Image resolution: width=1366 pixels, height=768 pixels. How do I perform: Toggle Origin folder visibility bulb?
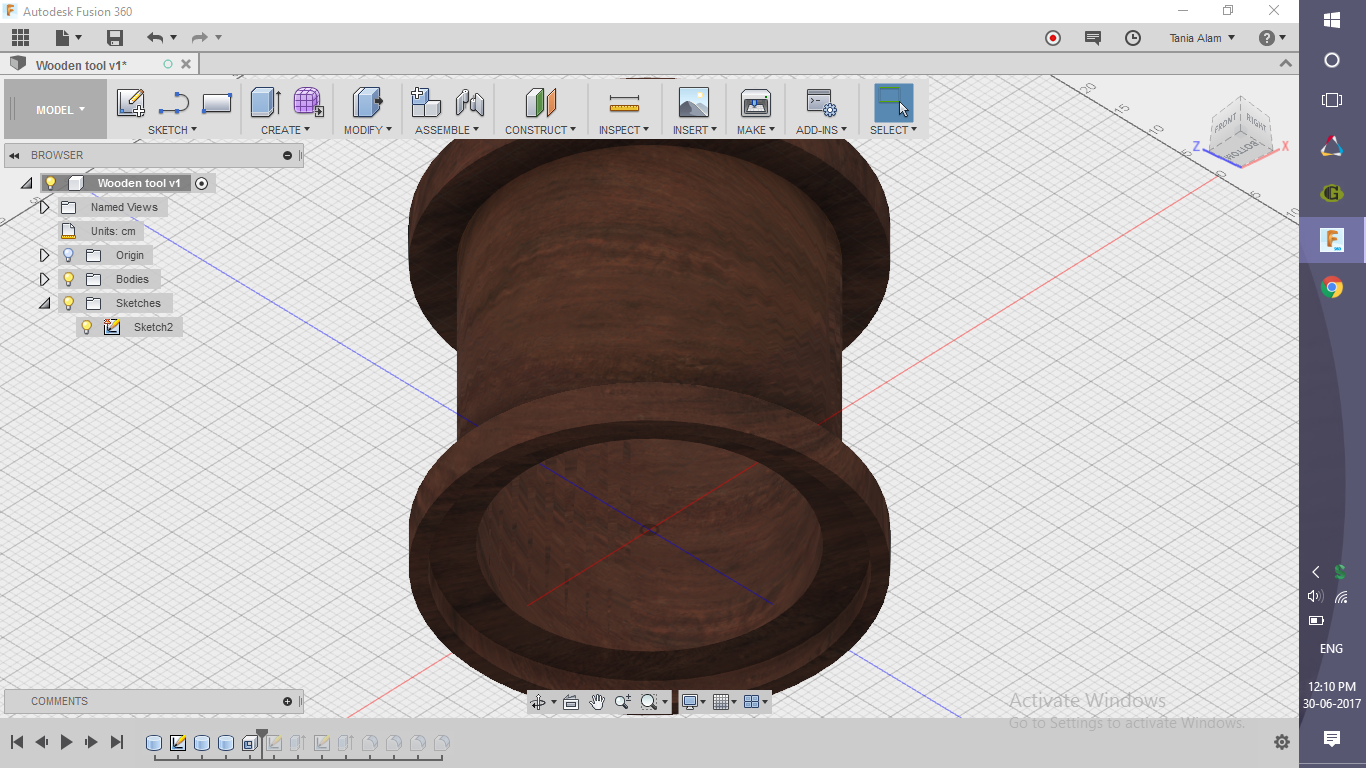click(69, 255)
